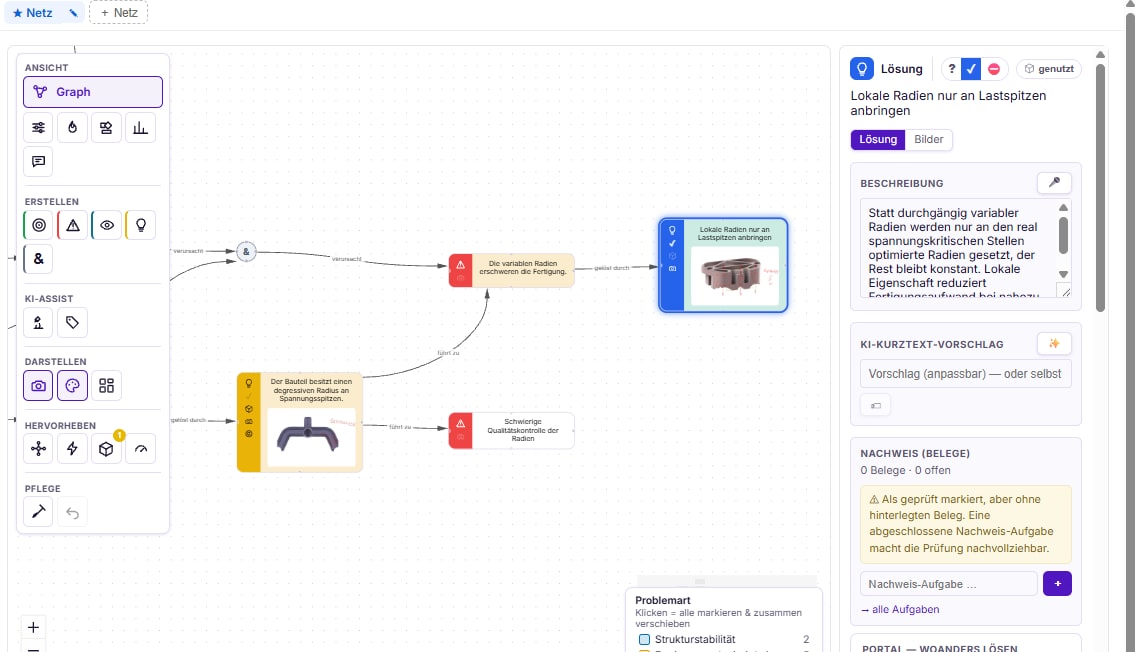Generate KI-Kurztext suggestion with sparkle button
Image resolution: width=1135 pixels, height=652 pixels.
tap(1054, 344)
